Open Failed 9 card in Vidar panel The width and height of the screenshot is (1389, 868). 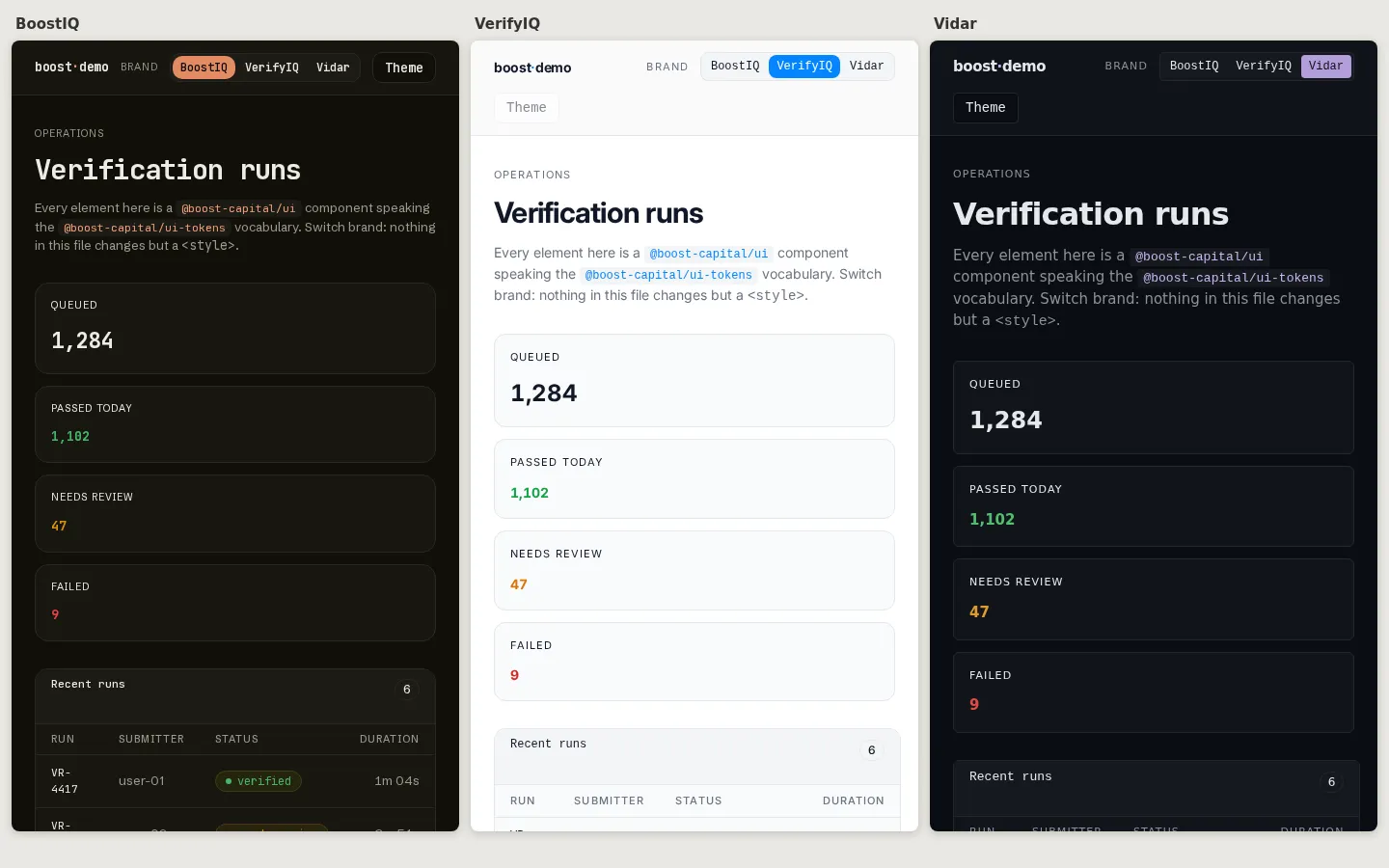[1154, 692]
